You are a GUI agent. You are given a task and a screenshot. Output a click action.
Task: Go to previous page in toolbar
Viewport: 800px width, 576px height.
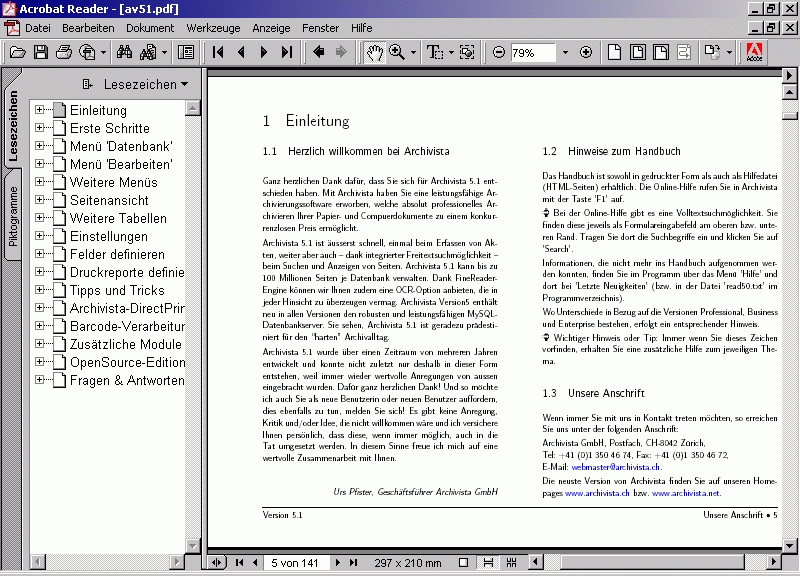point(241,52)
